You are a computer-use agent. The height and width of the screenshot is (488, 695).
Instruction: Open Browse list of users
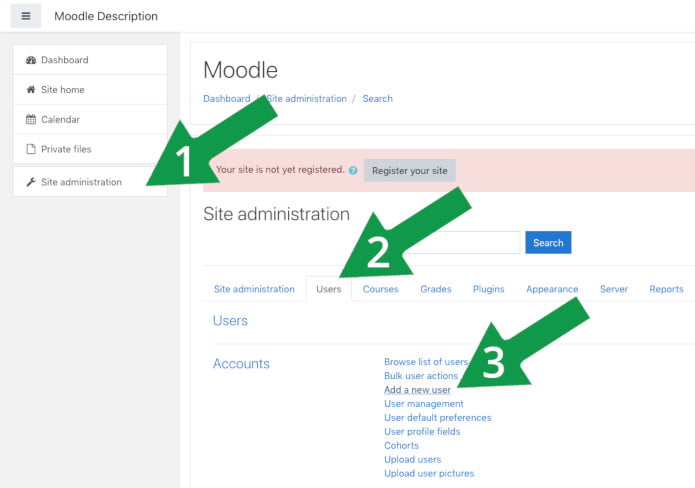[426, 362]
